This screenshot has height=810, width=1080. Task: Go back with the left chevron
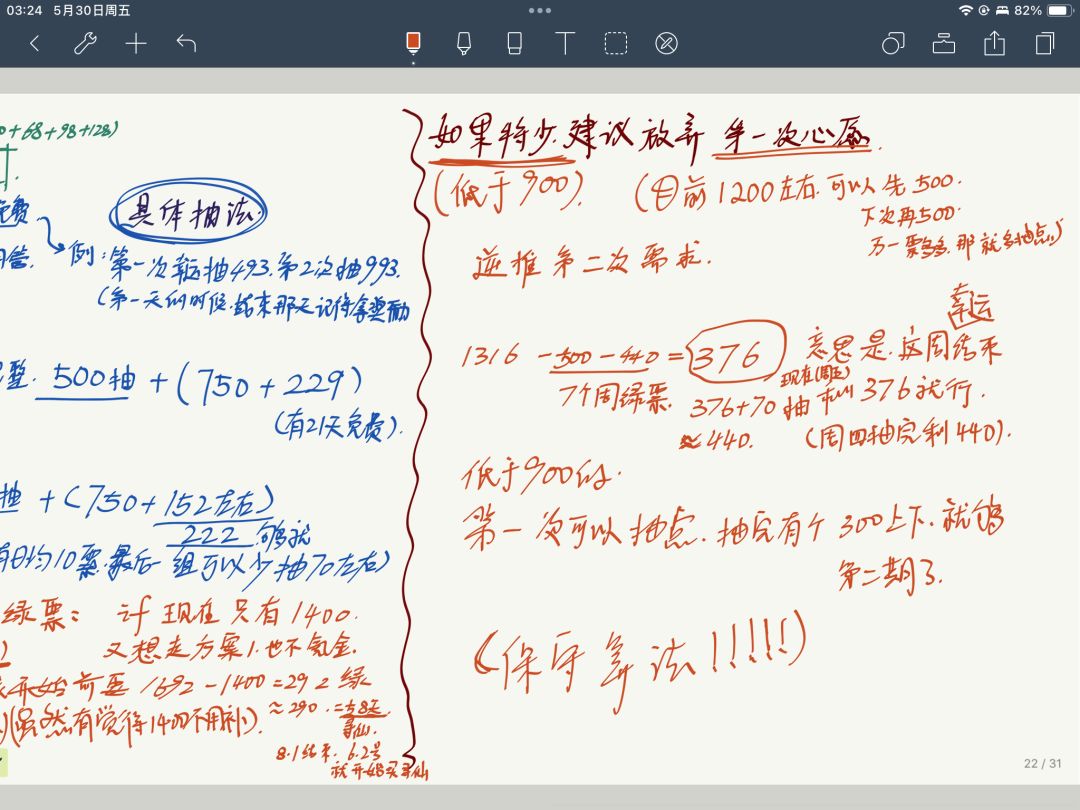click(x=35, y=43)
